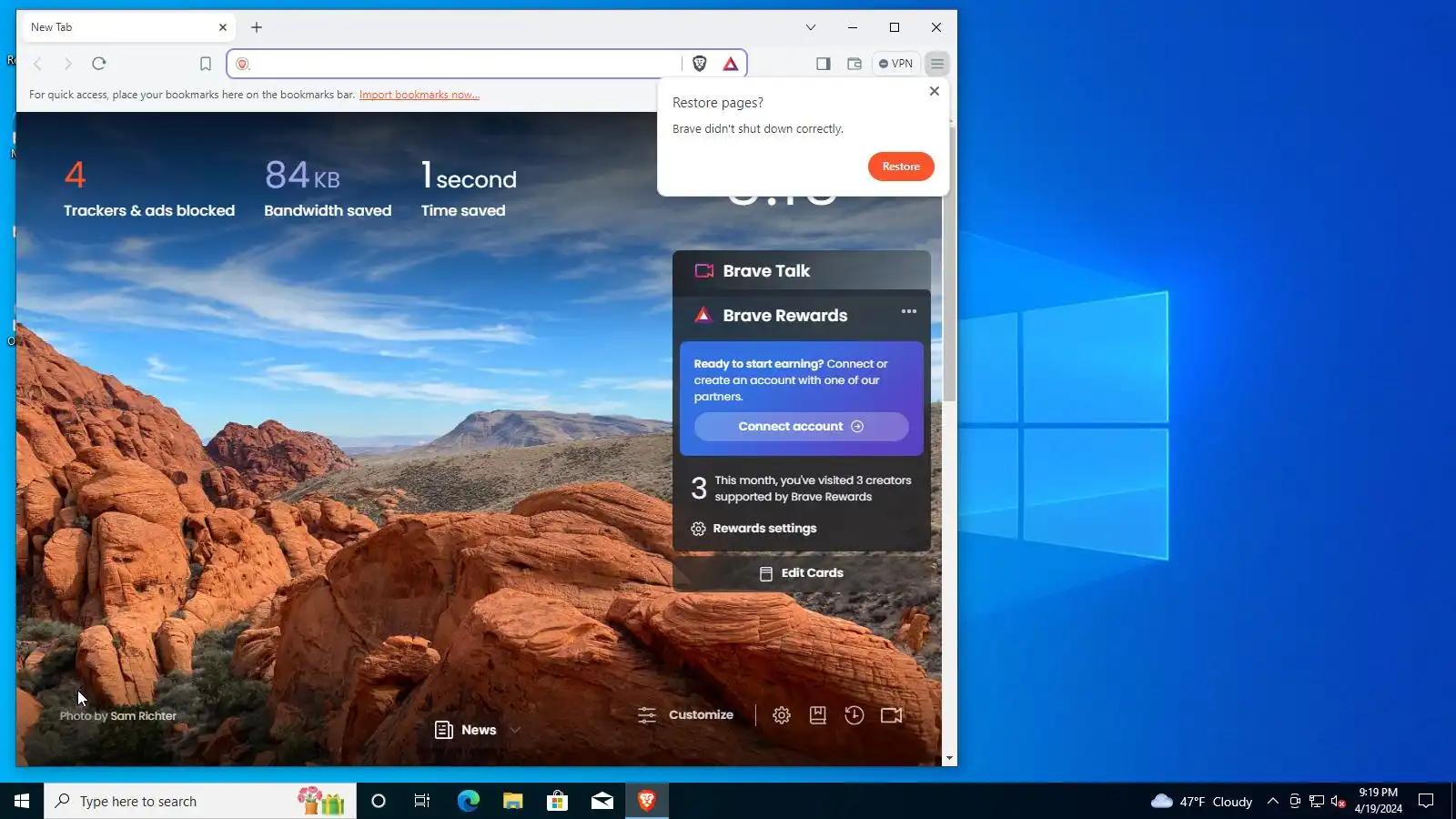Open Brave Rewards triangle icon in address bar
Image resolution: width=1456 pixels, height=819 pixels.
731,64
